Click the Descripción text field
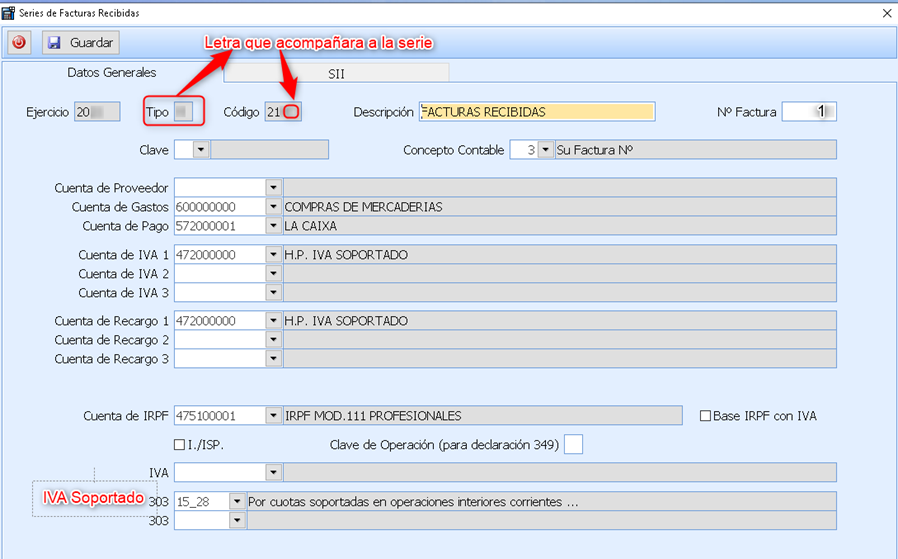The image size is (898, 559). (537, 112)
